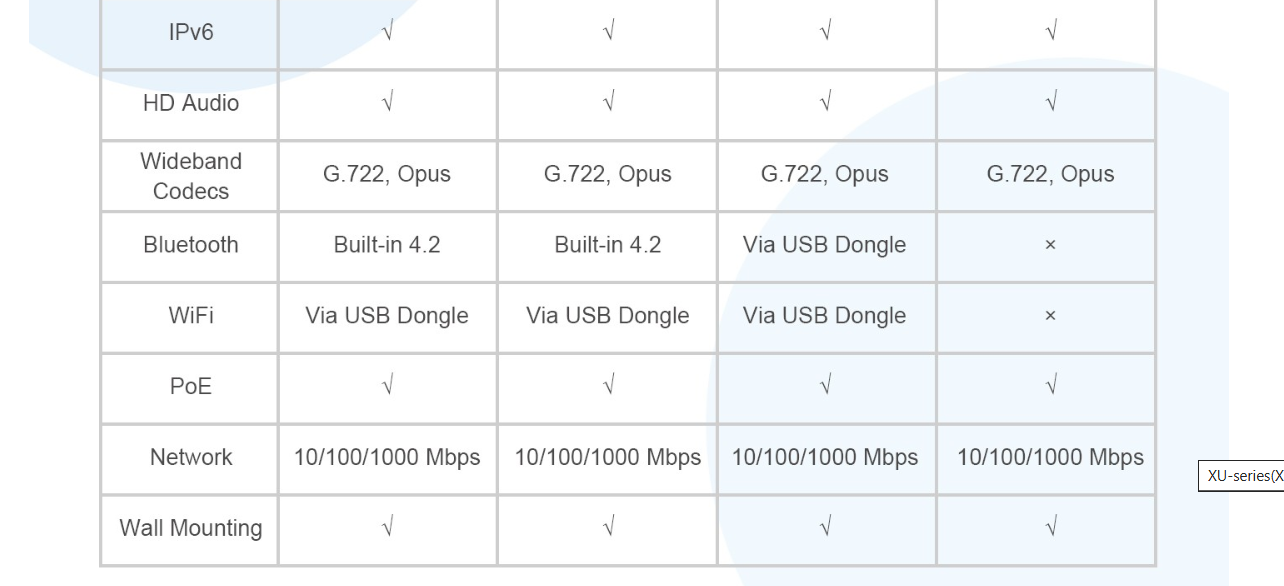Click the PoE row label
This screenshot has width=1284, height=586.
tap(190, 387)
